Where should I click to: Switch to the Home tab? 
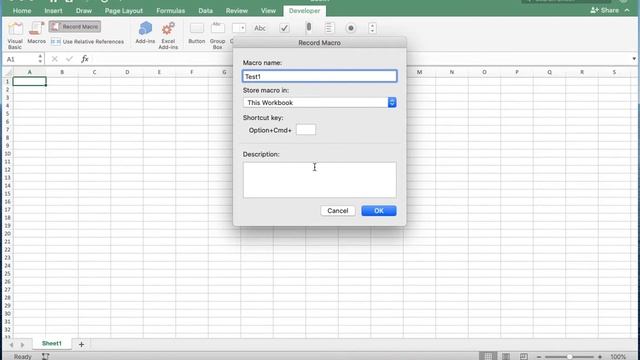22,11
